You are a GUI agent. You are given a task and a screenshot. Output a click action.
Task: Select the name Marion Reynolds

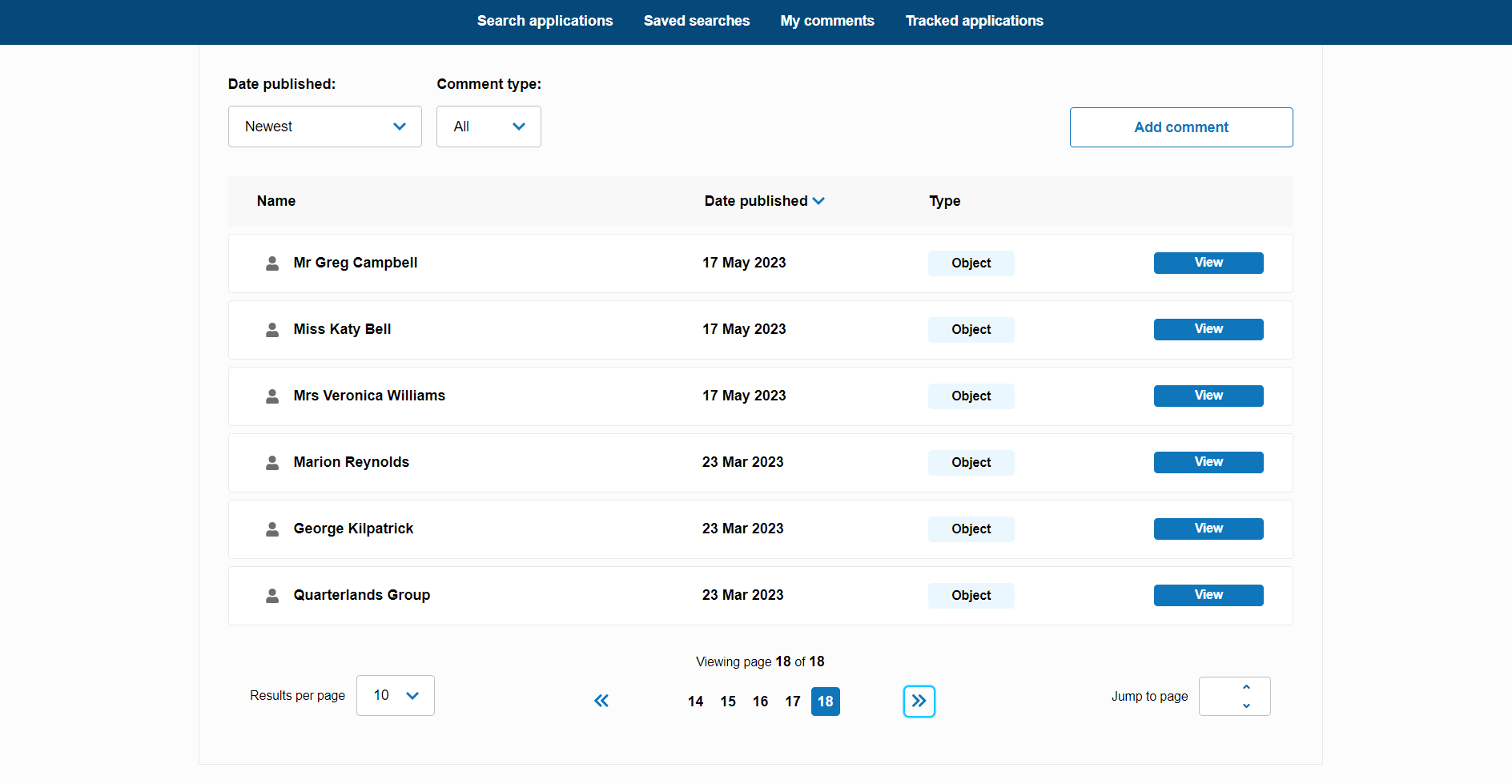click(351, 462)
